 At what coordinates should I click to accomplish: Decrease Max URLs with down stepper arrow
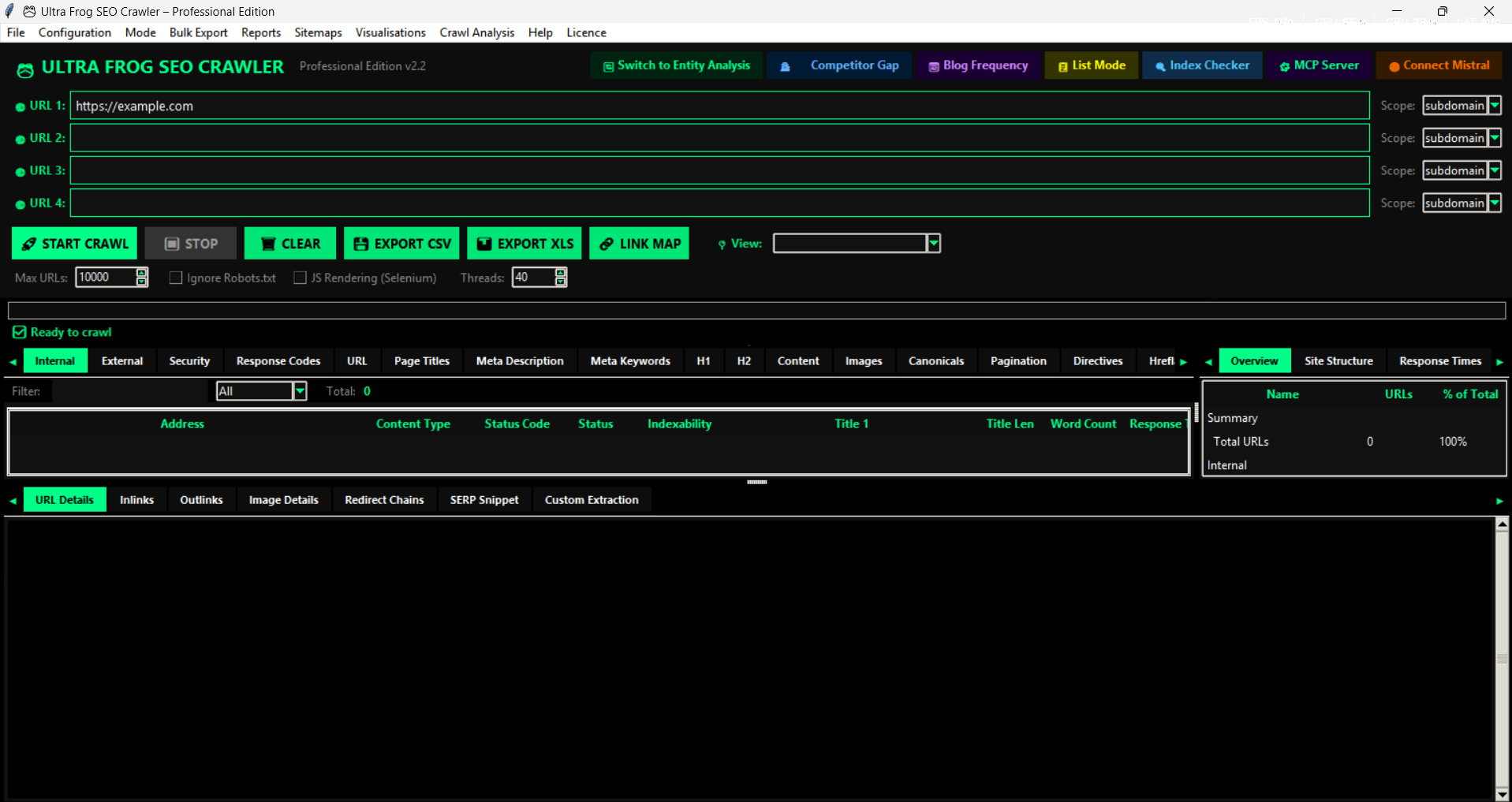click(142, 282)
